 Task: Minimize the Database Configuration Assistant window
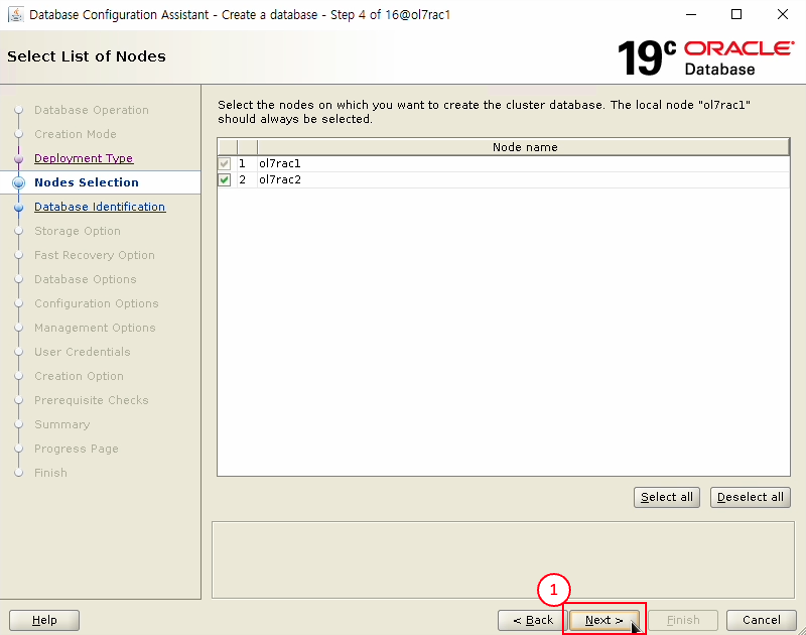point(691,14)
